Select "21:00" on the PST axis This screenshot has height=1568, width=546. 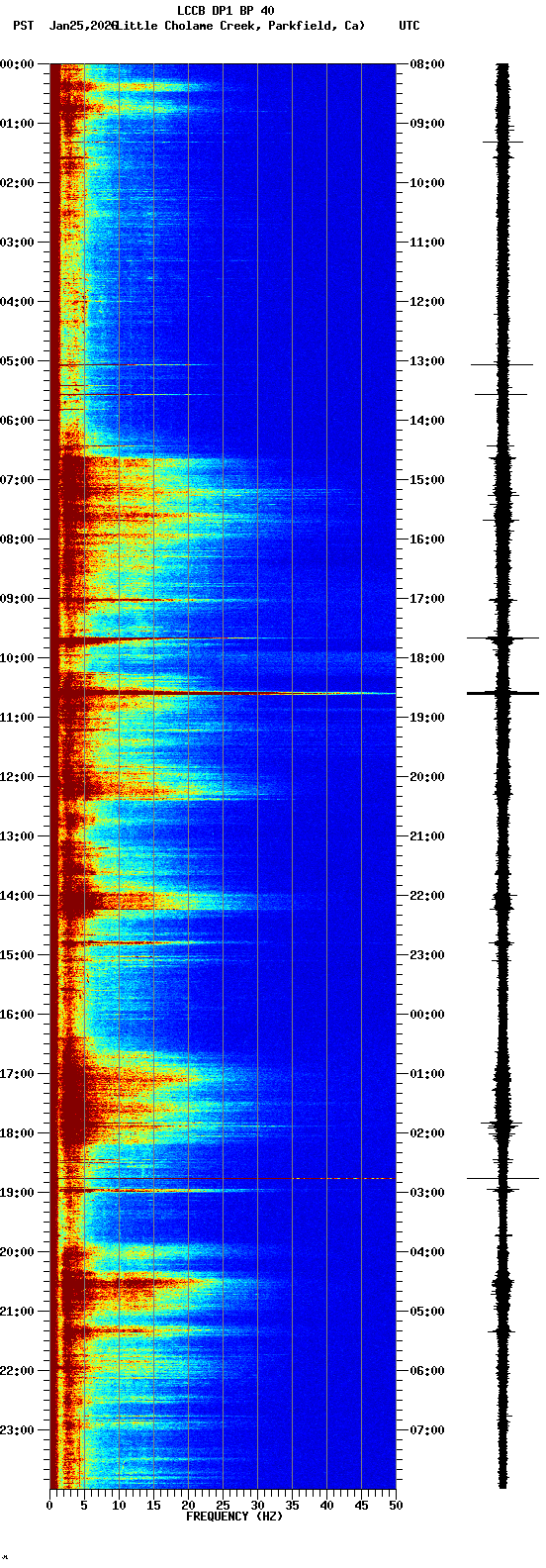pos(18,1312)
